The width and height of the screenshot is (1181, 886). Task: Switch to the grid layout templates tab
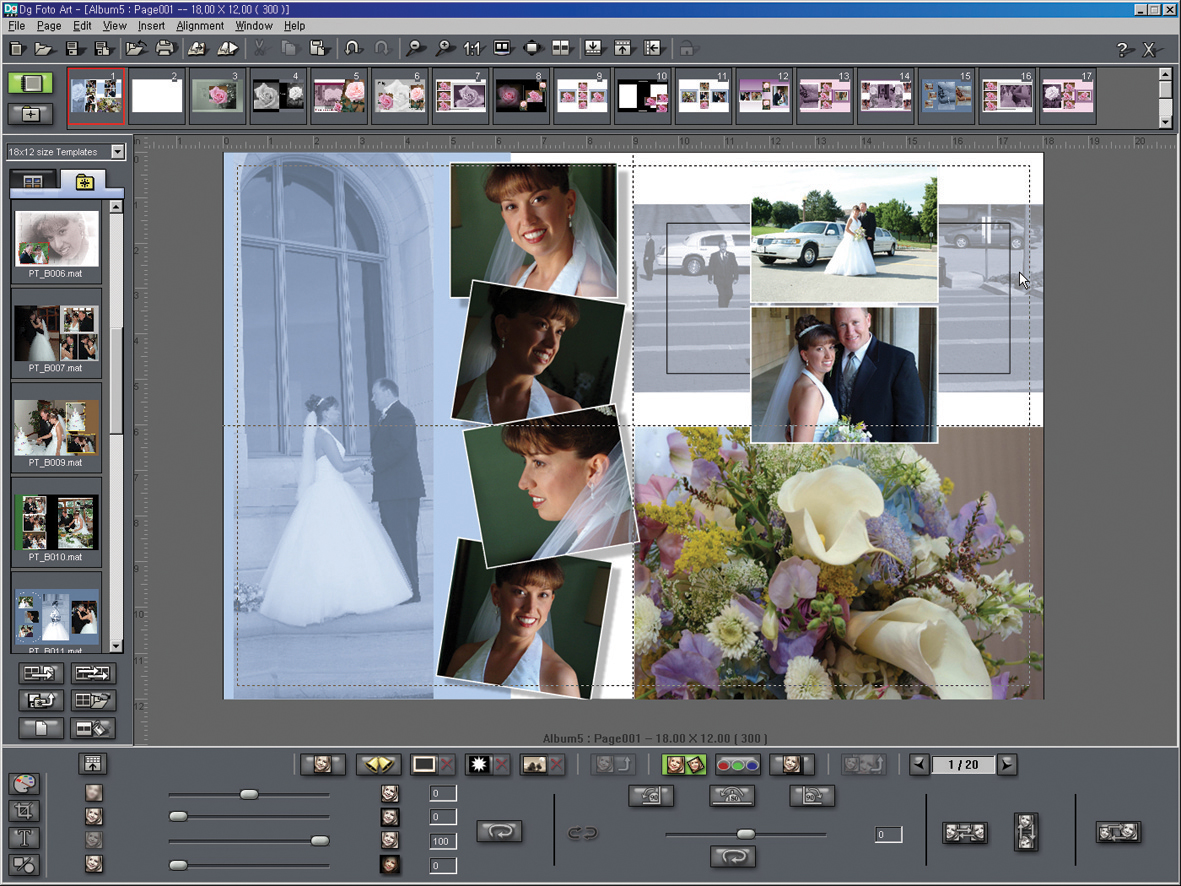pos(32,181)
